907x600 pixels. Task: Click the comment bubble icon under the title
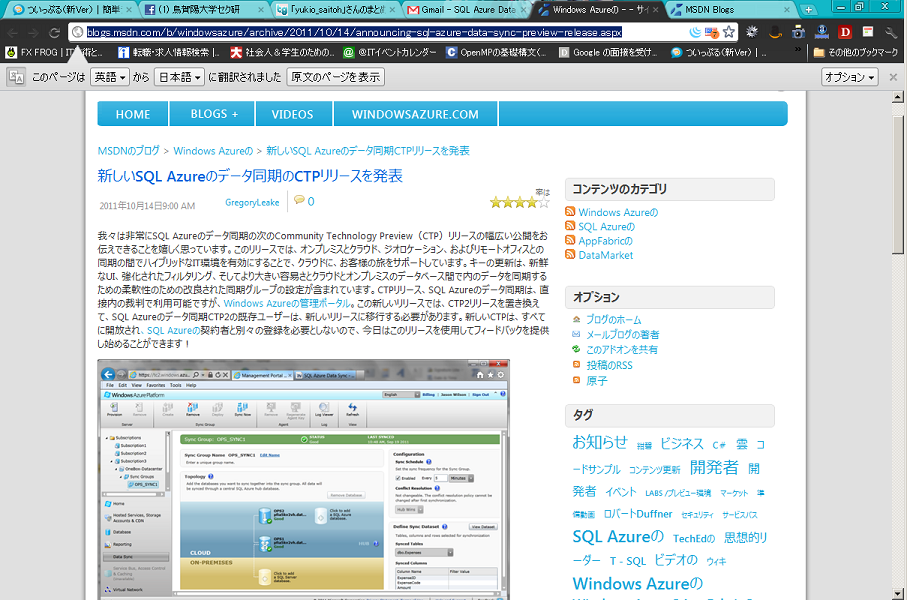[x=298, y=201]
